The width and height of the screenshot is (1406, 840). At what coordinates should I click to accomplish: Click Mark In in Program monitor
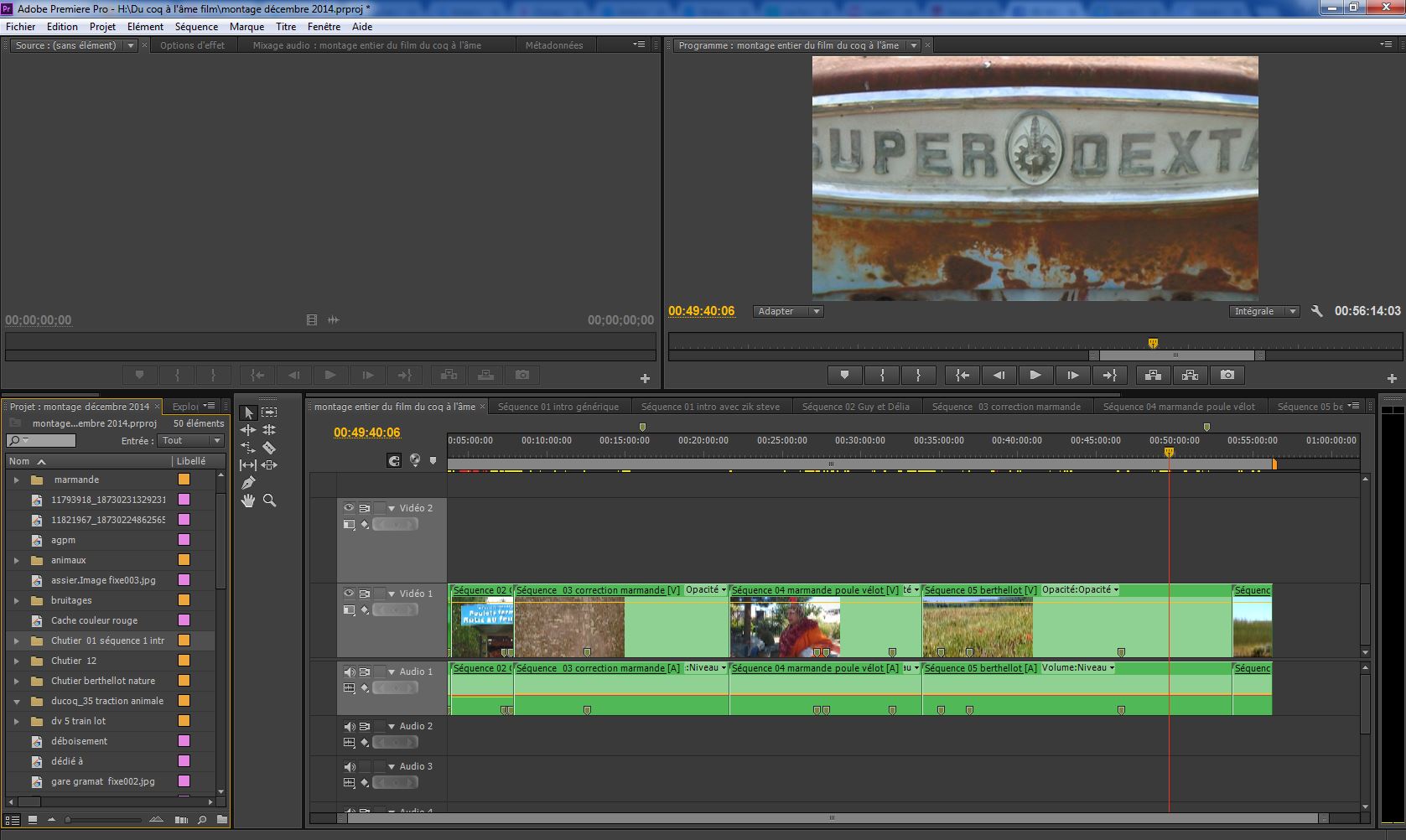point(882,376)
